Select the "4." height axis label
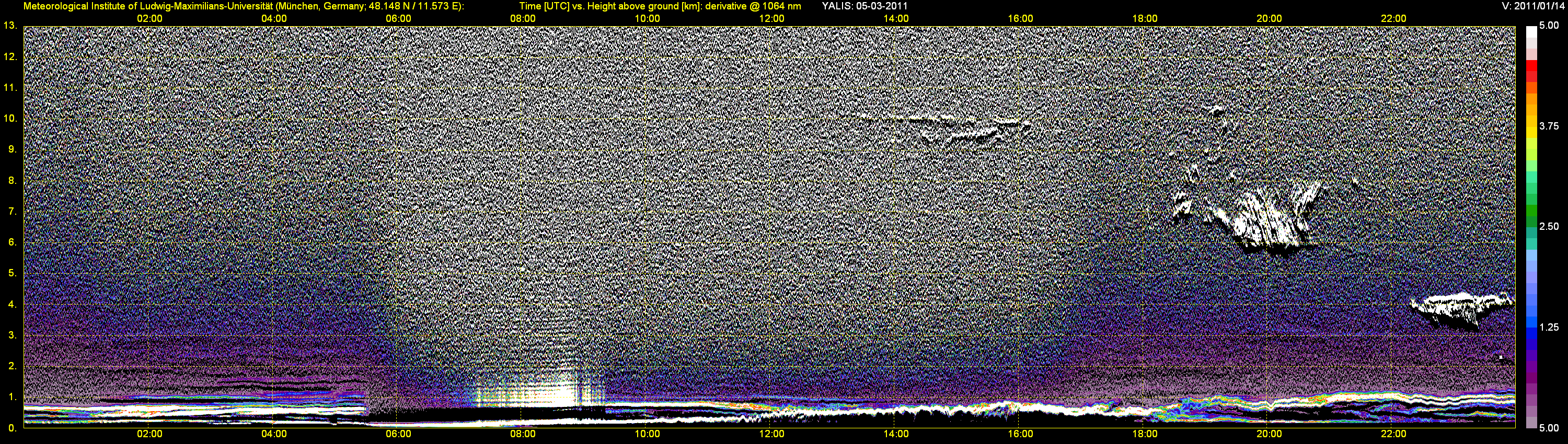The height and width of the screenshot is (444, 1568). pyautogui.click(x=12, y=304)
